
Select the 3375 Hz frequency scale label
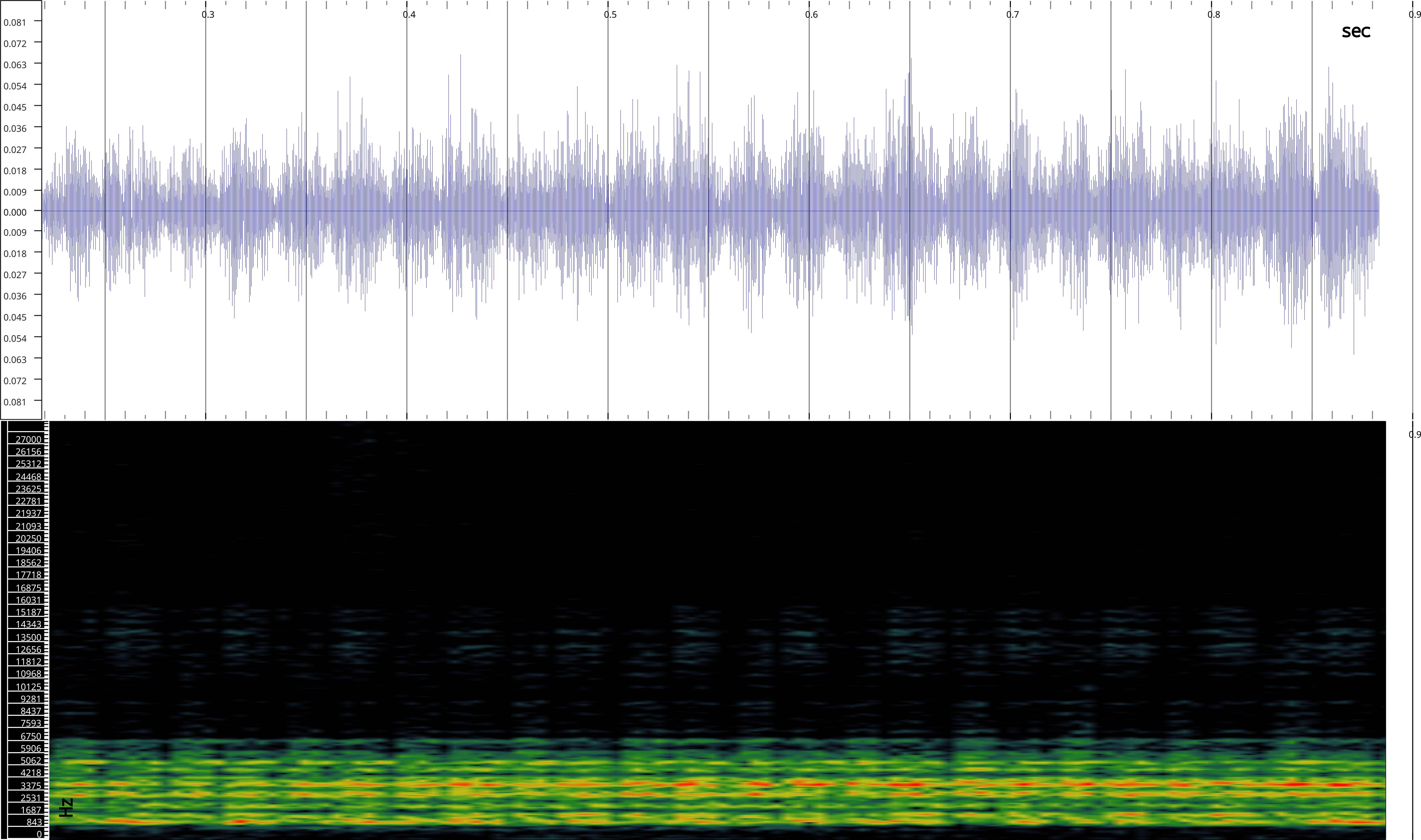pos(31,786)
